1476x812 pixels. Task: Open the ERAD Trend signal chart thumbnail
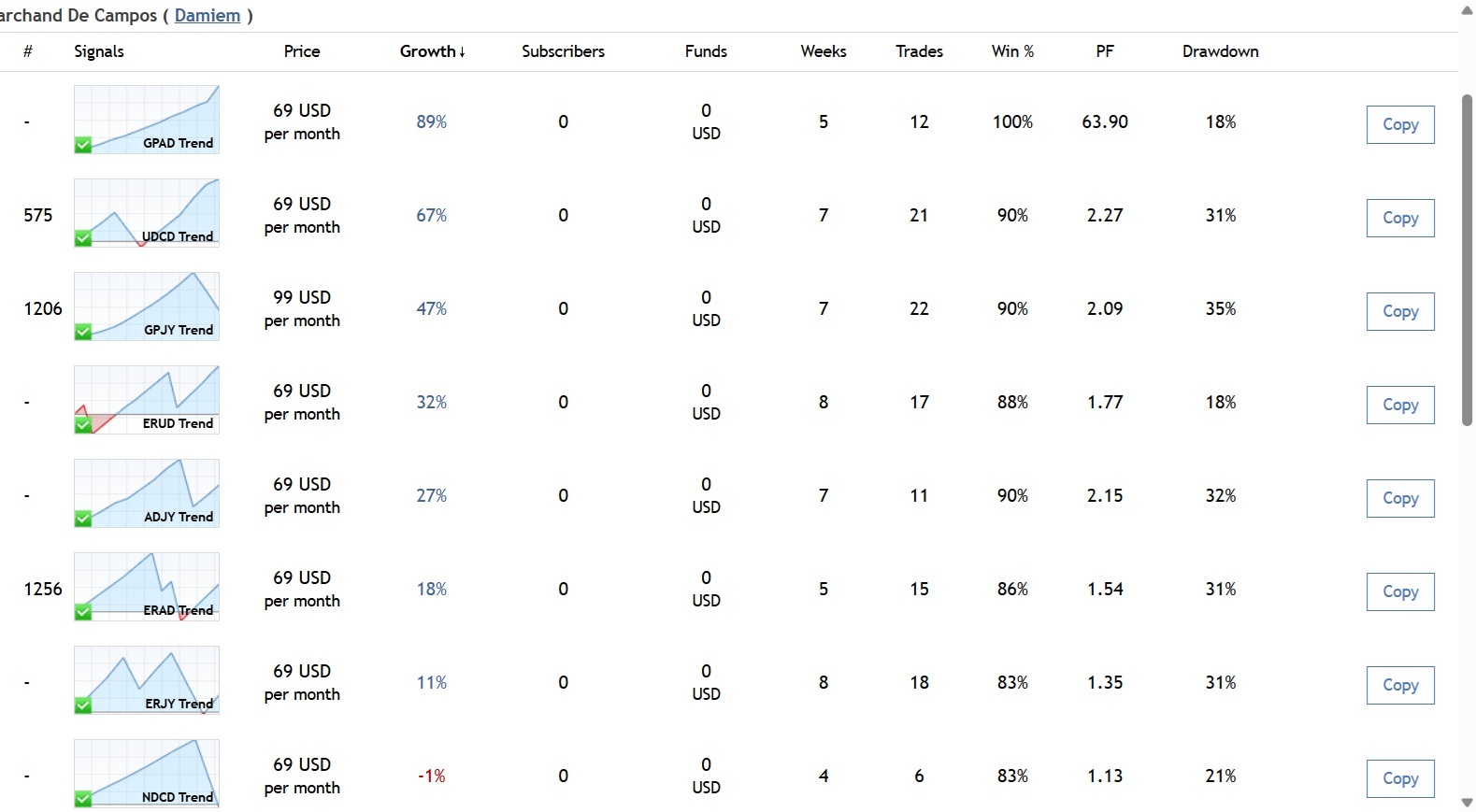tap(147, 586)
